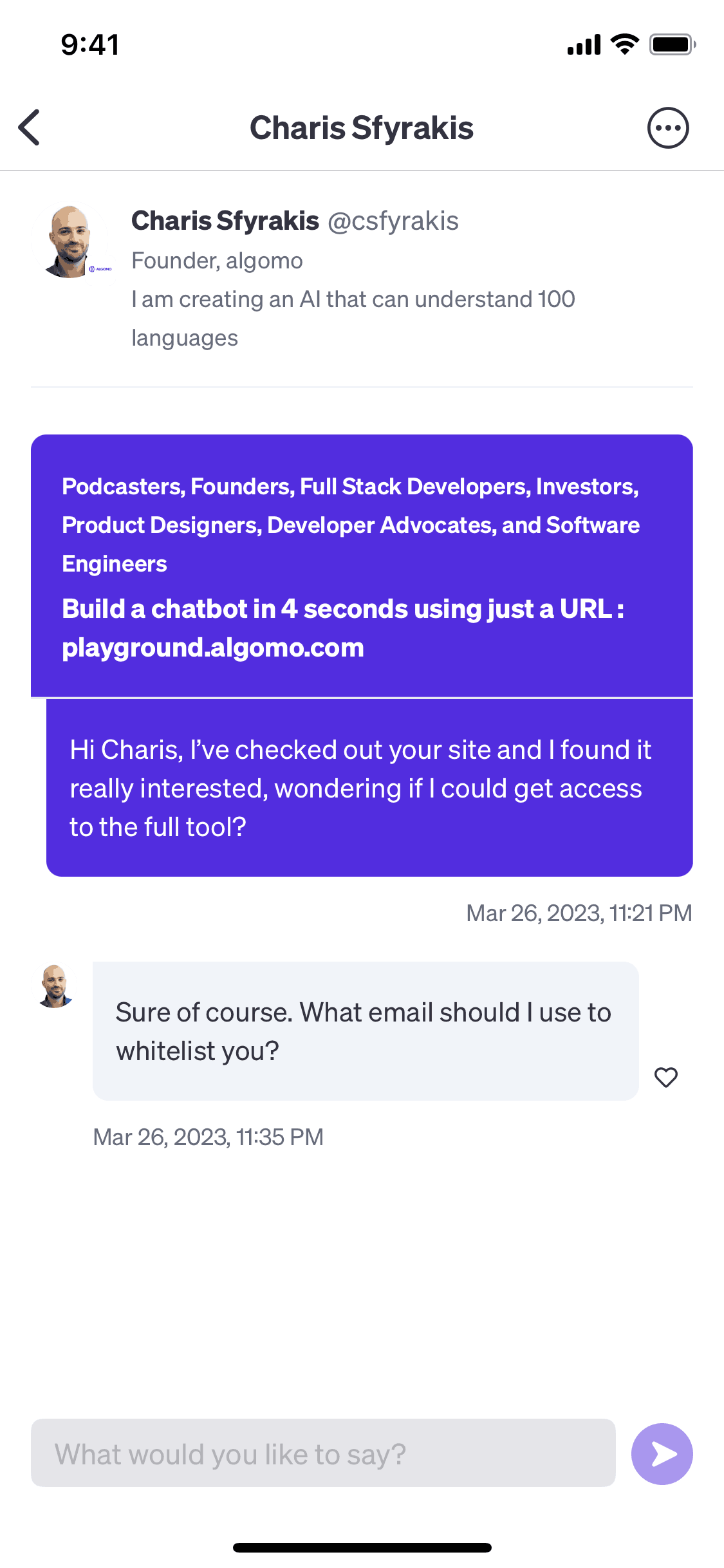Tap the cellular signal bars icon
This screenshot has height=1568, width=724.
[584, 45]
